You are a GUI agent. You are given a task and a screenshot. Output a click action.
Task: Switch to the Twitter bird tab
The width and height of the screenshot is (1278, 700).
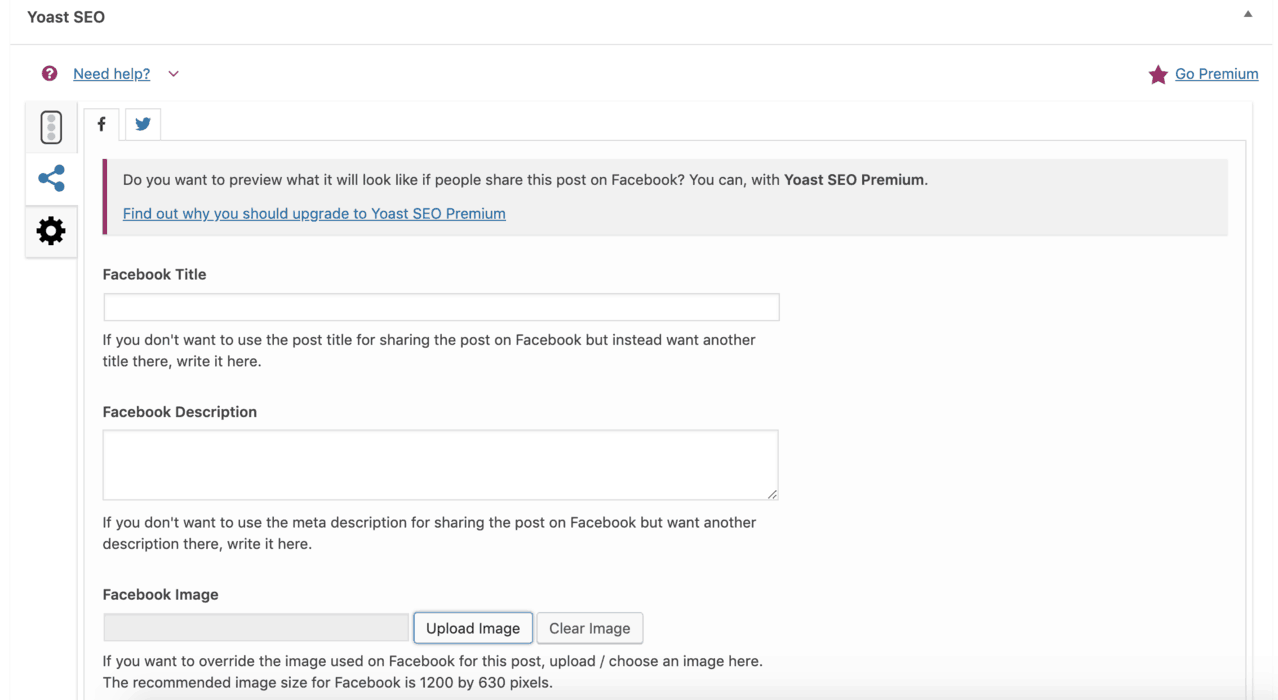pos(143,124)
